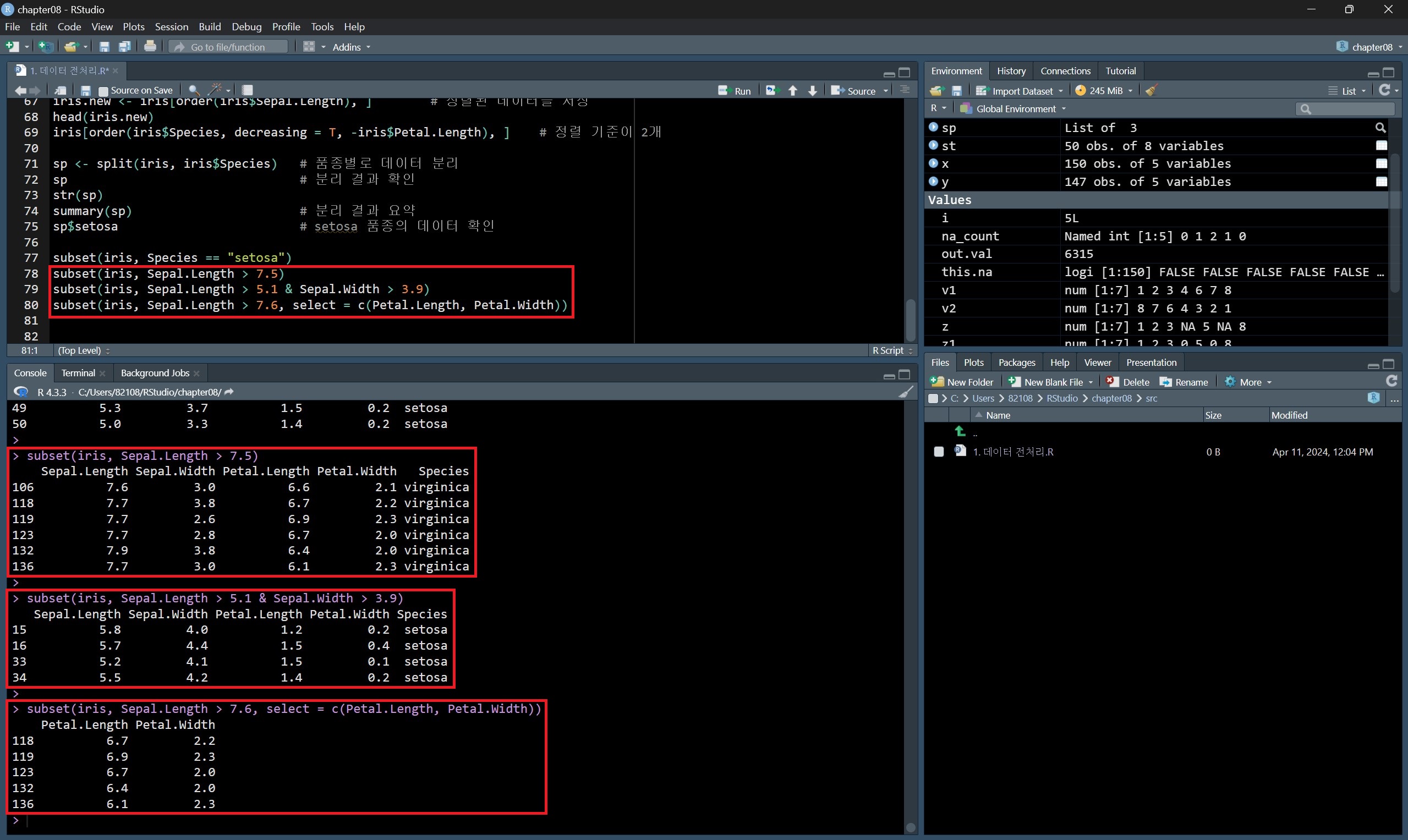
Task: Toggle the Source on Save checkbox
Action: 103,91
